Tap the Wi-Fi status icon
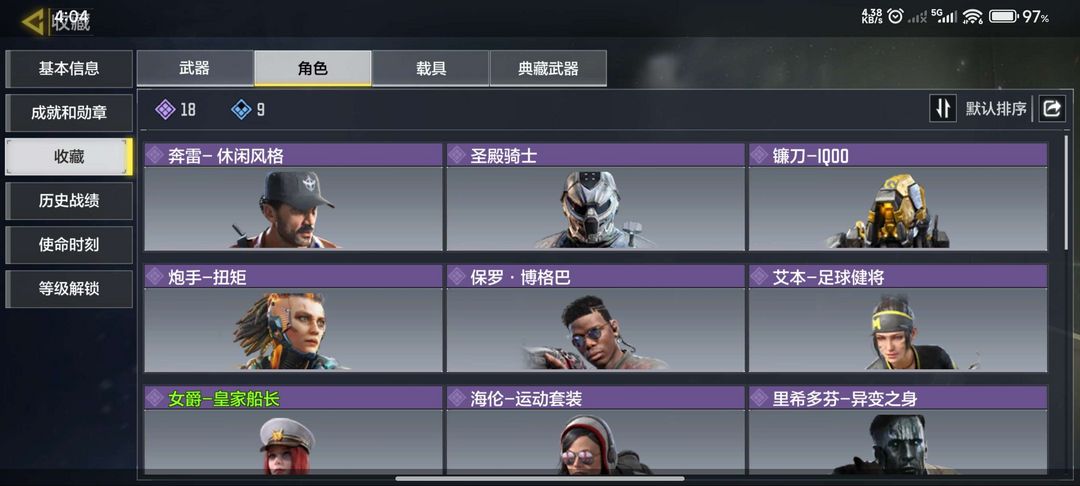This screenshot has height=486, width=1080. [973, 16]
